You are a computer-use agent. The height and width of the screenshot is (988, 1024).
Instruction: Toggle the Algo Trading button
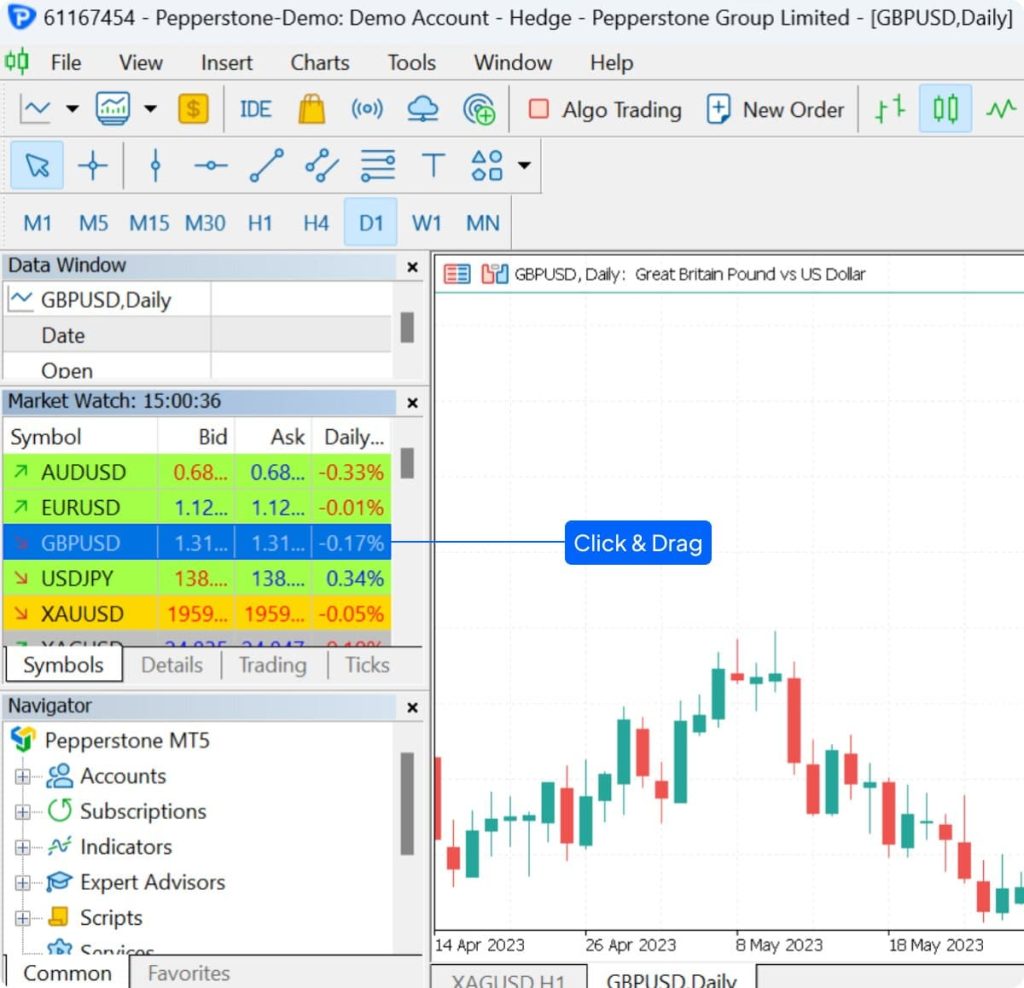[x=605, y=109]
